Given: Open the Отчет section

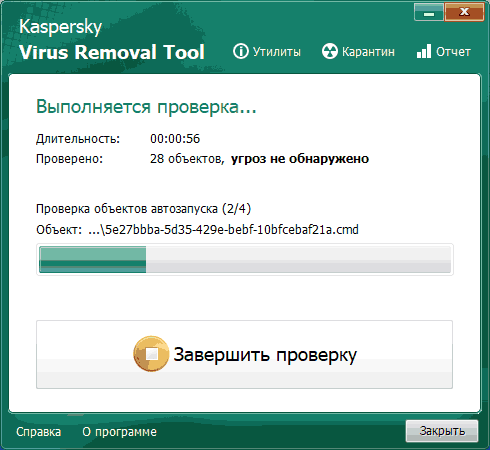Looking at the screenshot, I should tap(453, 52).
